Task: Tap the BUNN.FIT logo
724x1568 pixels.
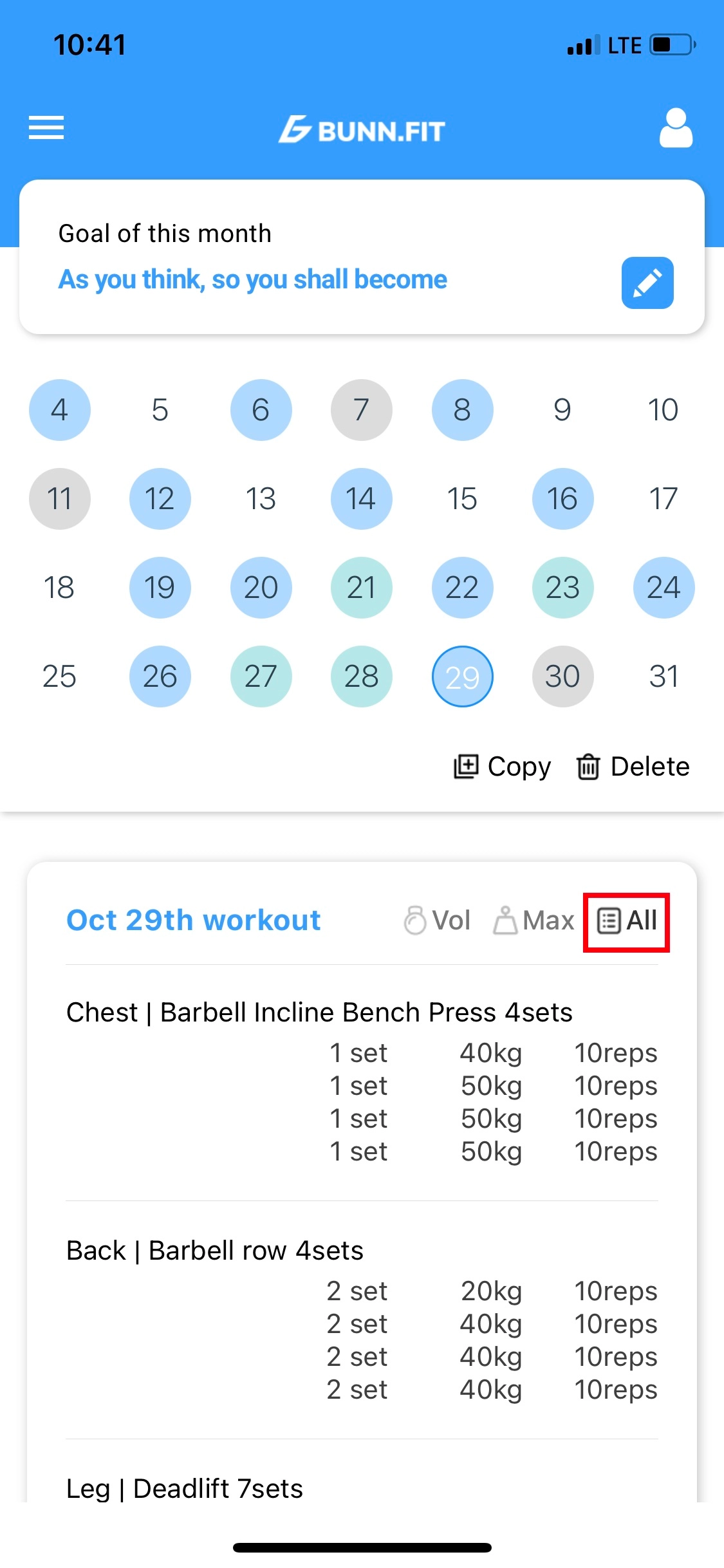Action: coord(362,130)
